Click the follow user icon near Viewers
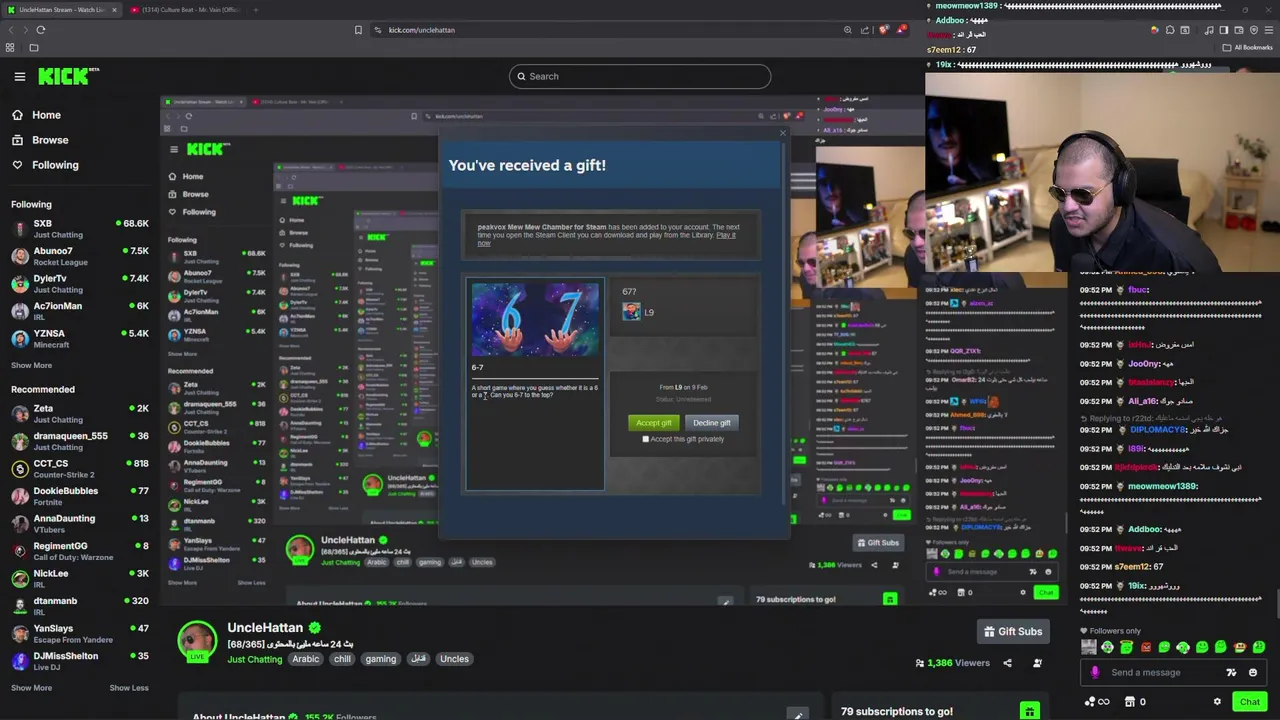Image resolution: width=1280 pixels, height=720 pixels. [1037, 663]
